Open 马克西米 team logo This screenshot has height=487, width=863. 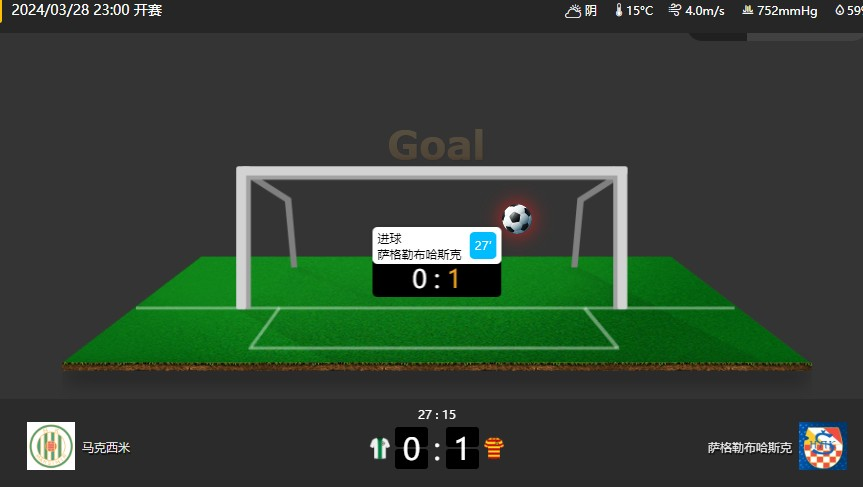coord(51,446)
